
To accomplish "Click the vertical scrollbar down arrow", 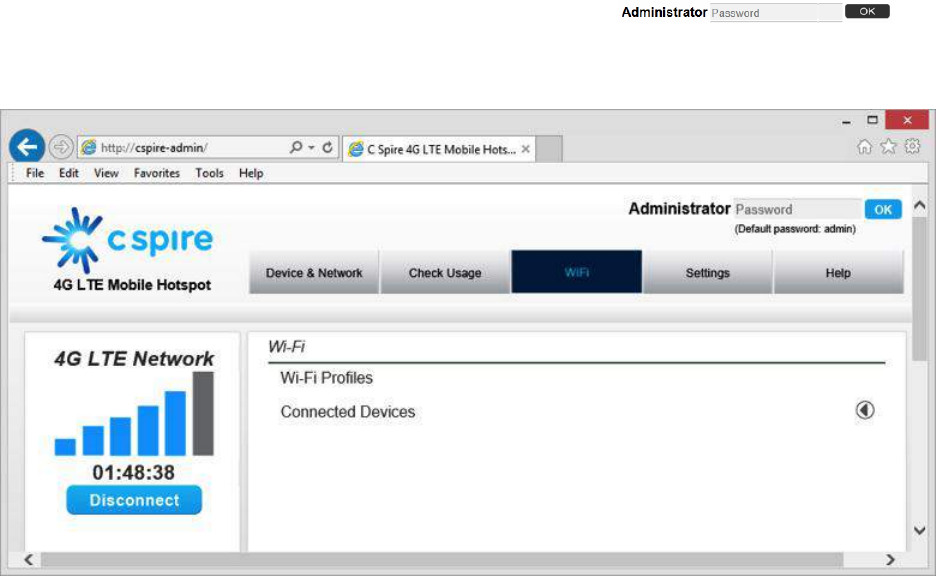I will (x=920, y=530).
